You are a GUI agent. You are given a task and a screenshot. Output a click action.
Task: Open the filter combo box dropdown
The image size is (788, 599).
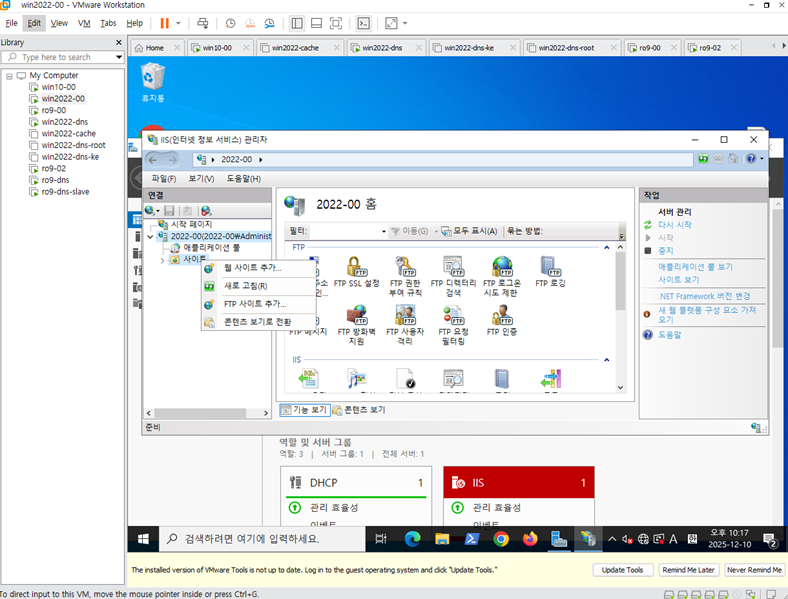[x=384, y=231]
